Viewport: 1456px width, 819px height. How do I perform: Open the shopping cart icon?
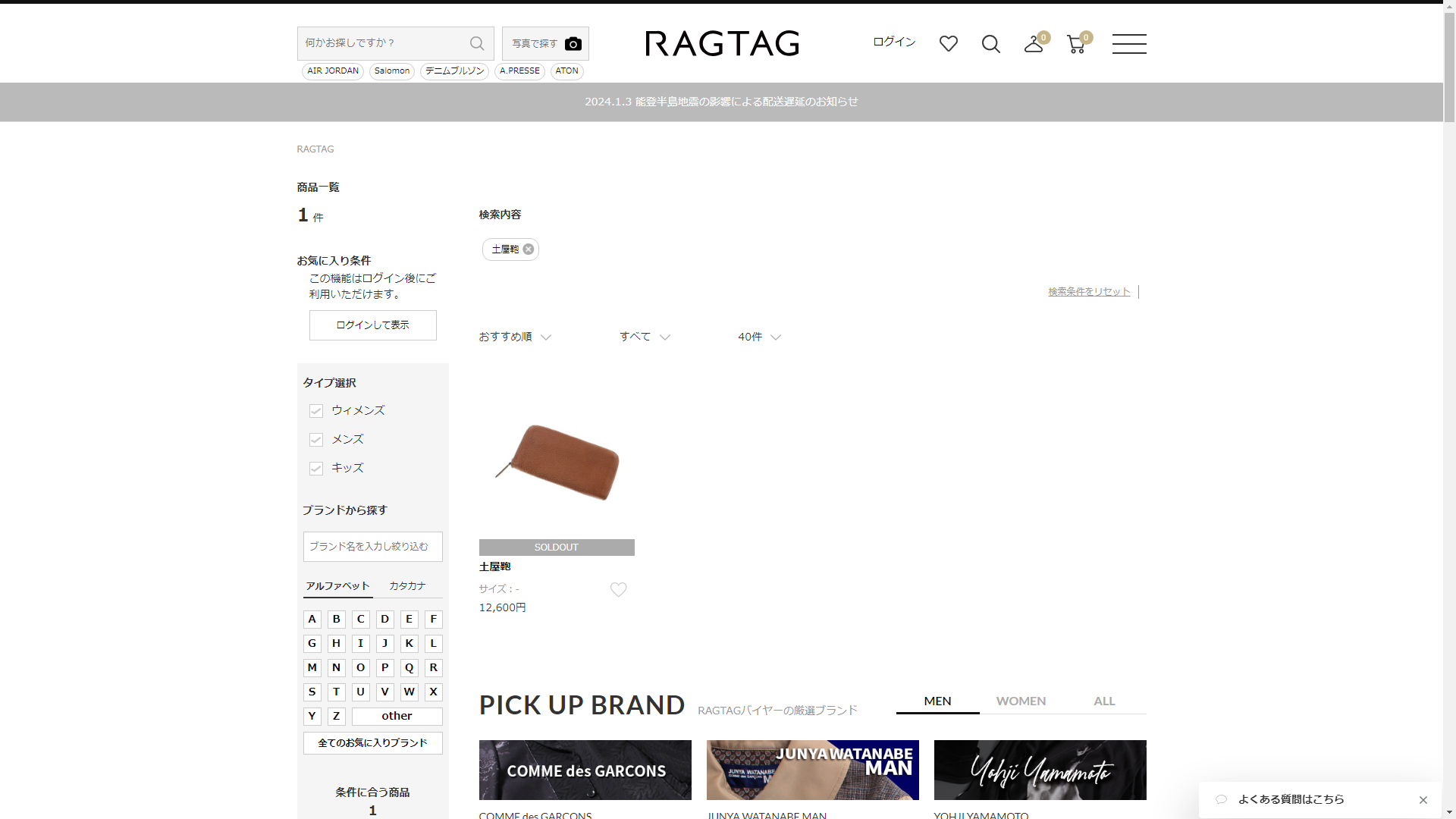pos(1075,45)
